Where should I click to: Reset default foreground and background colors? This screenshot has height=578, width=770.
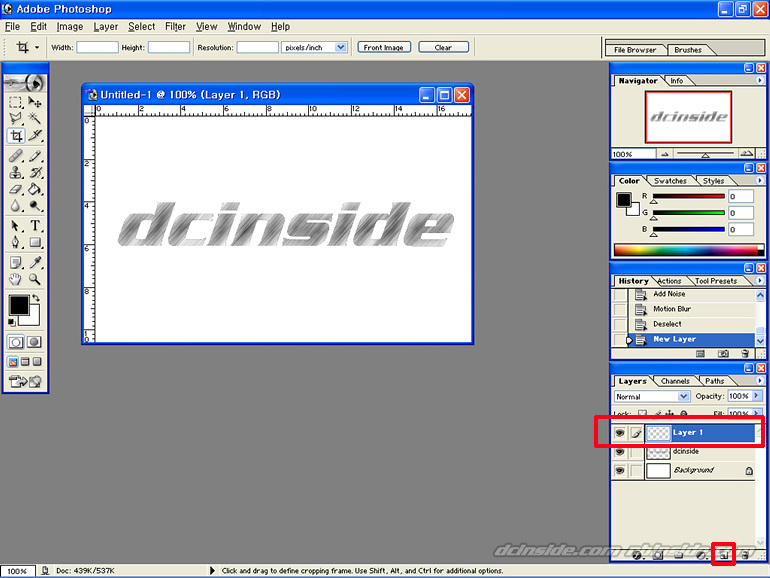(x=12, y=323)
